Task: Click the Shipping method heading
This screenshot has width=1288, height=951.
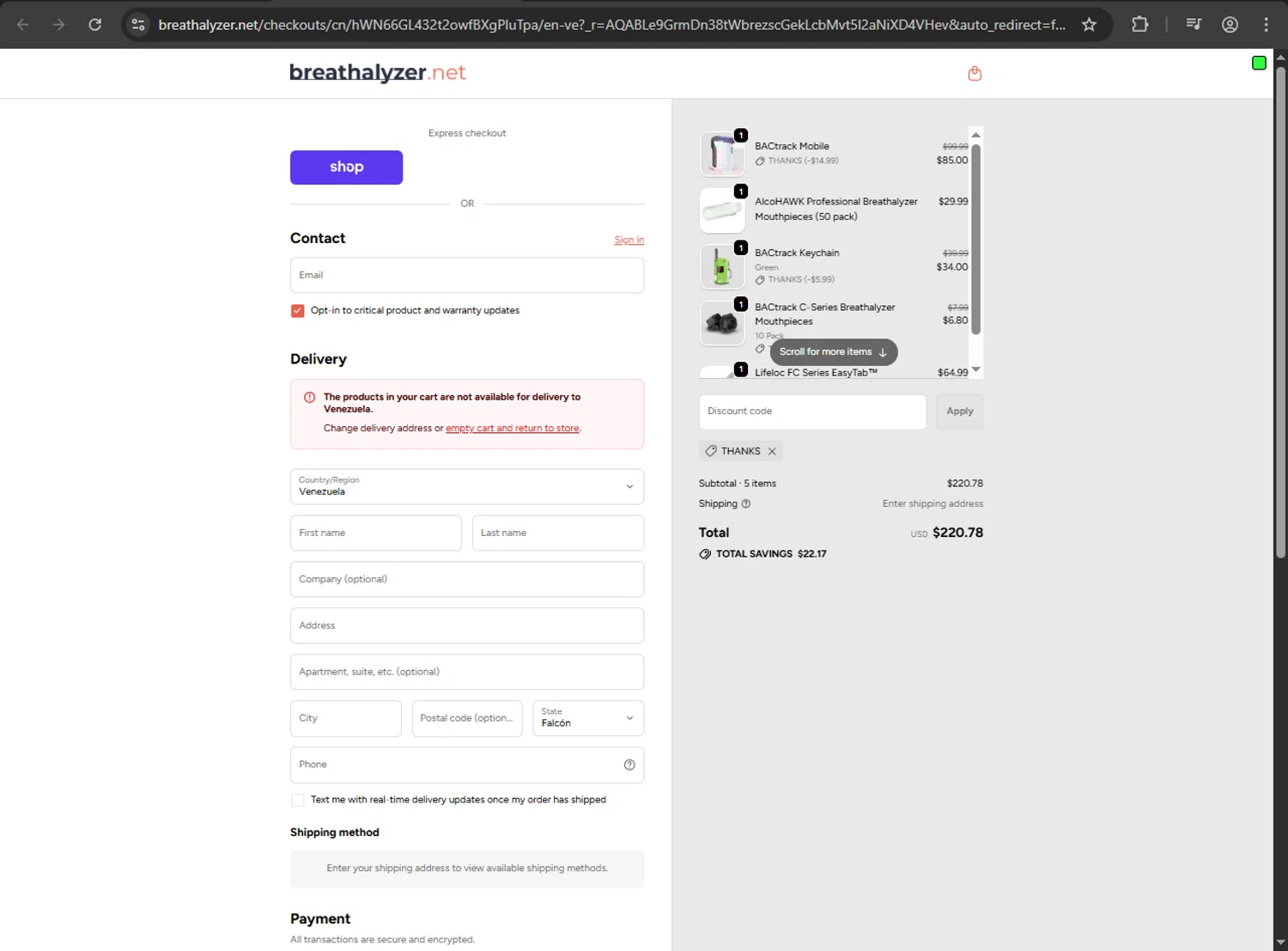Action: (x=334, y=832)
